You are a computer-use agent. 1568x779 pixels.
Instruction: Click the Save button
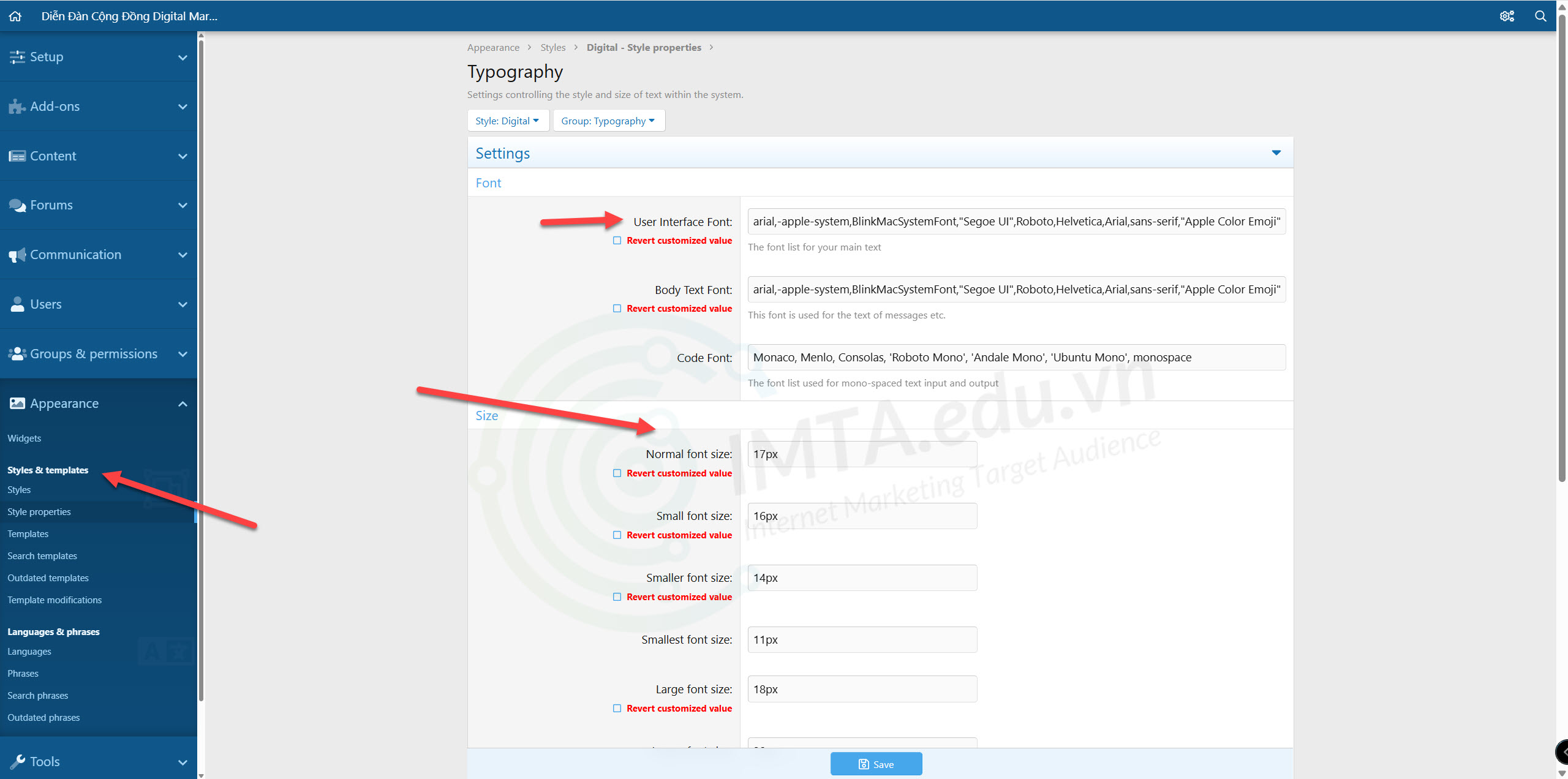tap(876, 764)
